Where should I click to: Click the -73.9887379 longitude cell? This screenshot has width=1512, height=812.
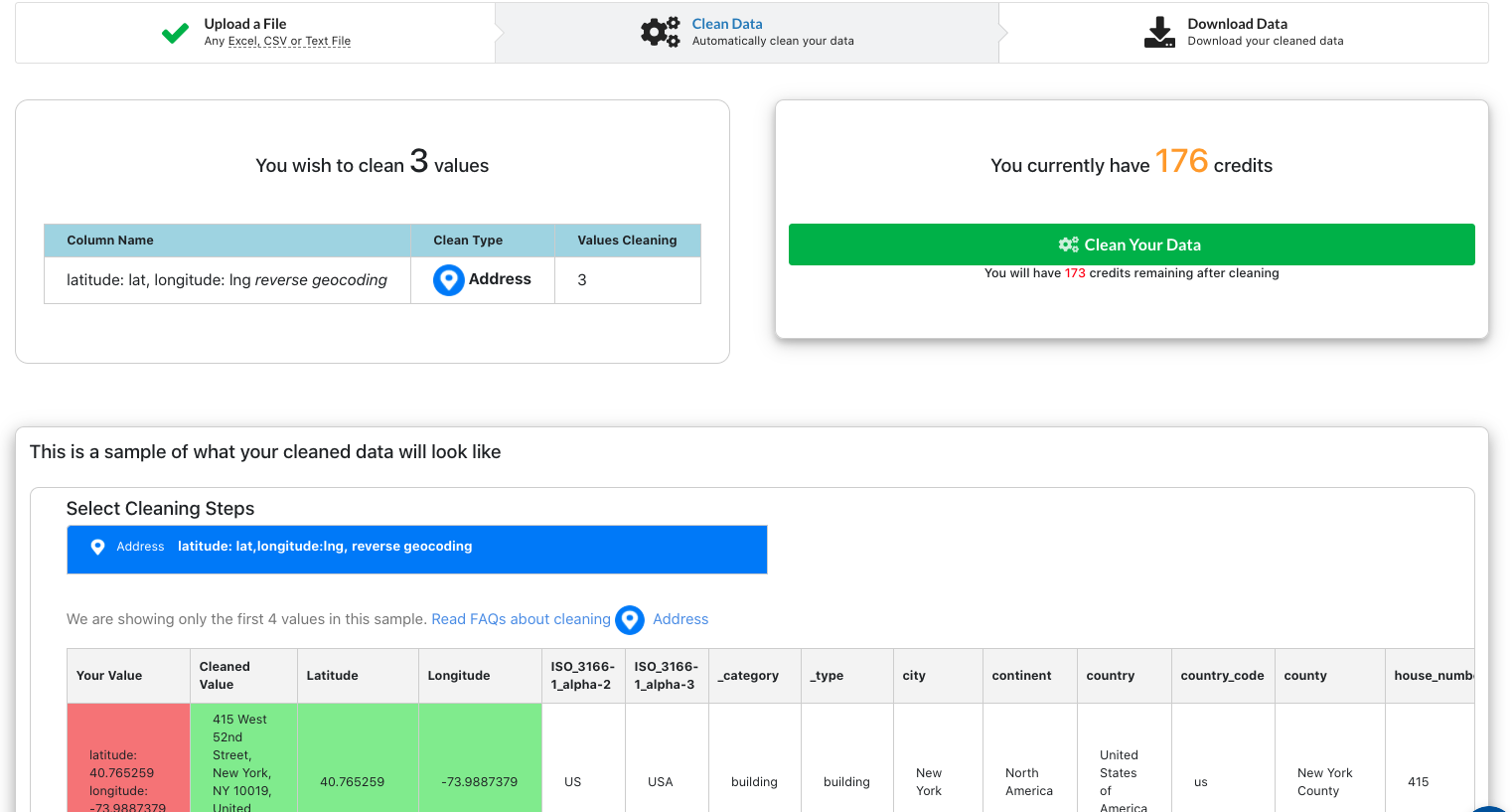pos(480,758)
